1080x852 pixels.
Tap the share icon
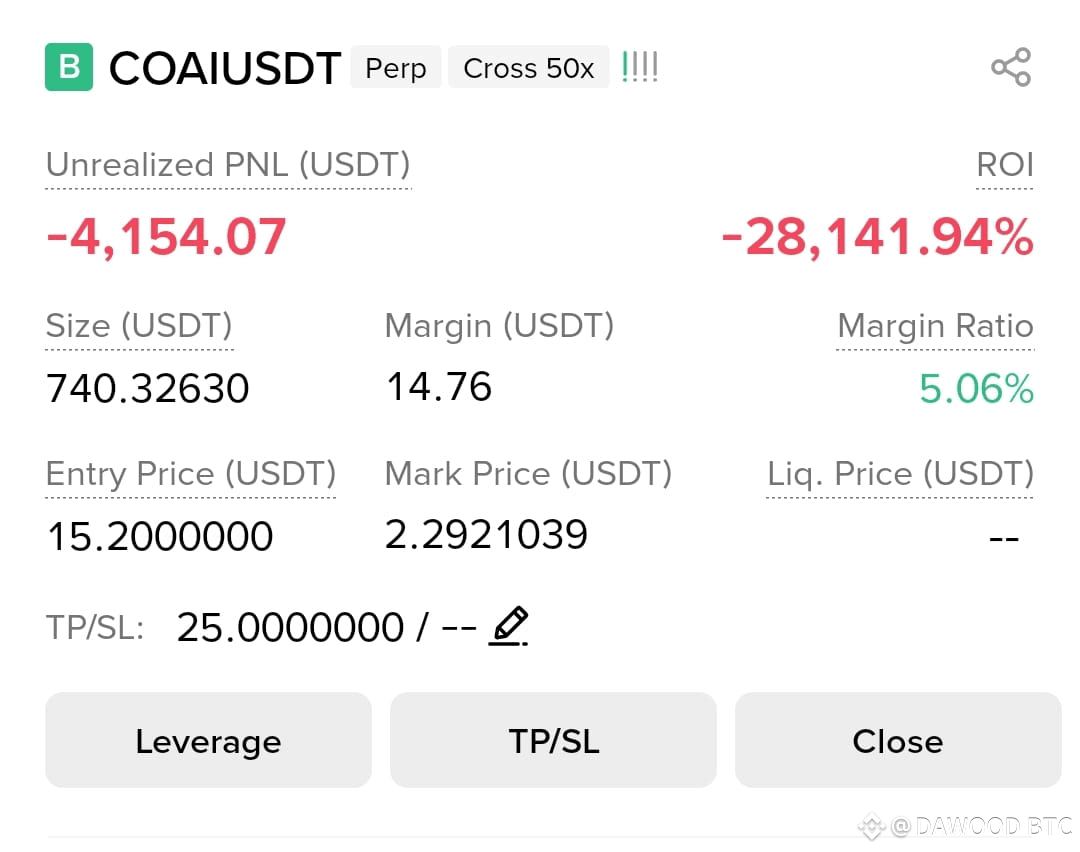click(1011, 67)
